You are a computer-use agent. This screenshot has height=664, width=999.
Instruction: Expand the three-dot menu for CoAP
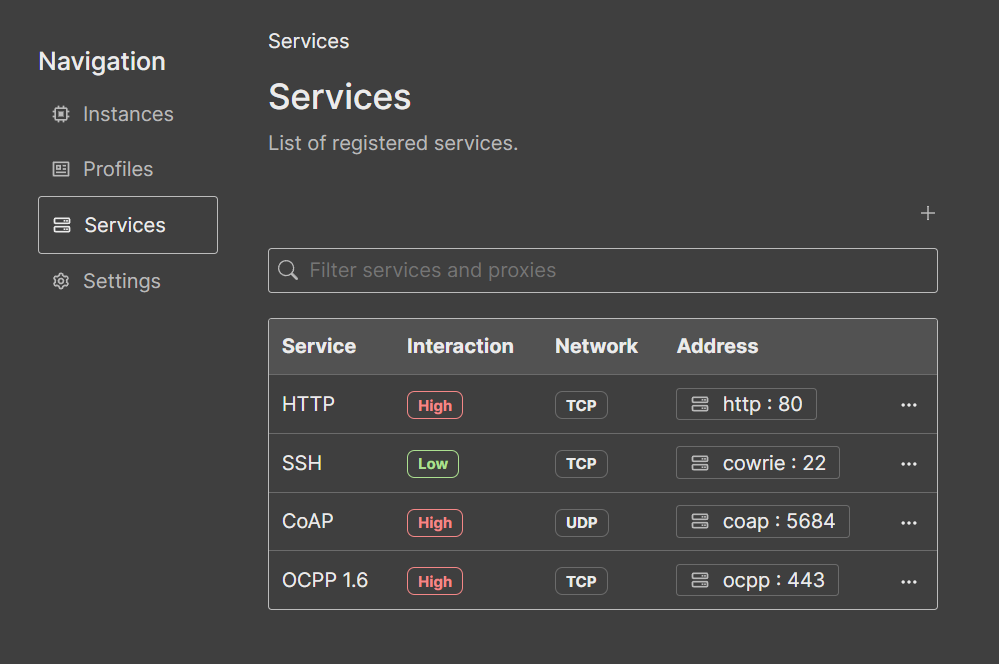(908, 522)
